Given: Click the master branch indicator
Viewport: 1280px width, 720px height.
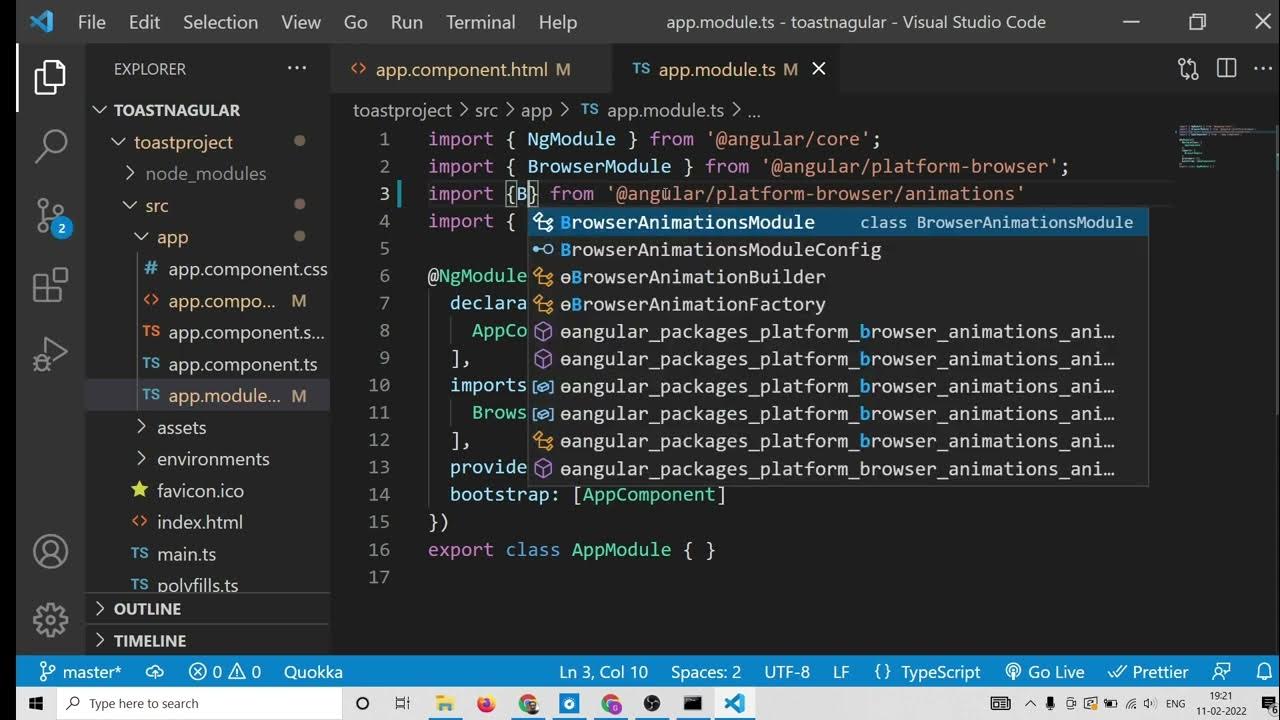Looking at the screenshot, I should point(80,672).
